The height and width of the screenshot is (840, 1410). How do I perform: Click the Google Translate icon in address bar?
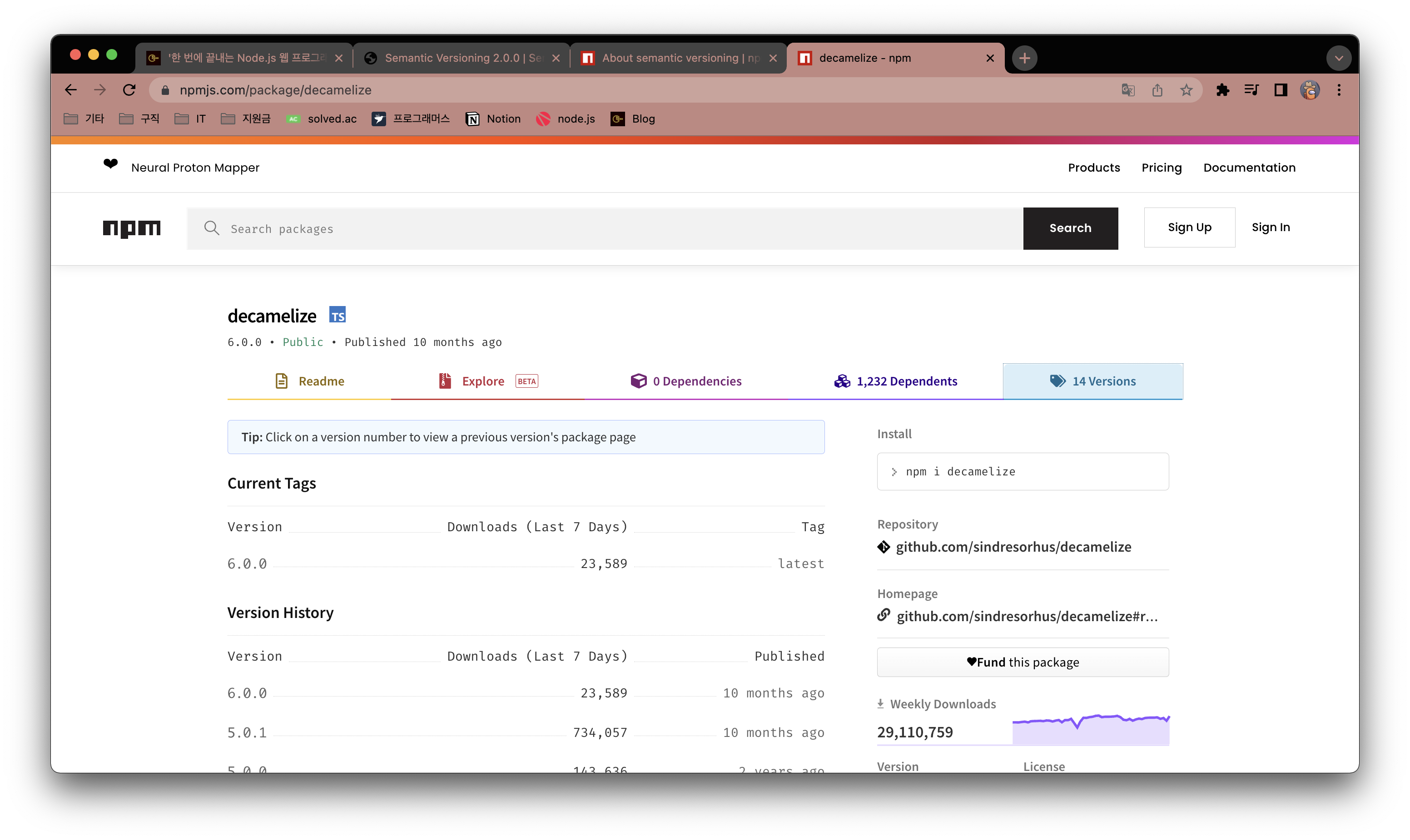coord(1127,90)
